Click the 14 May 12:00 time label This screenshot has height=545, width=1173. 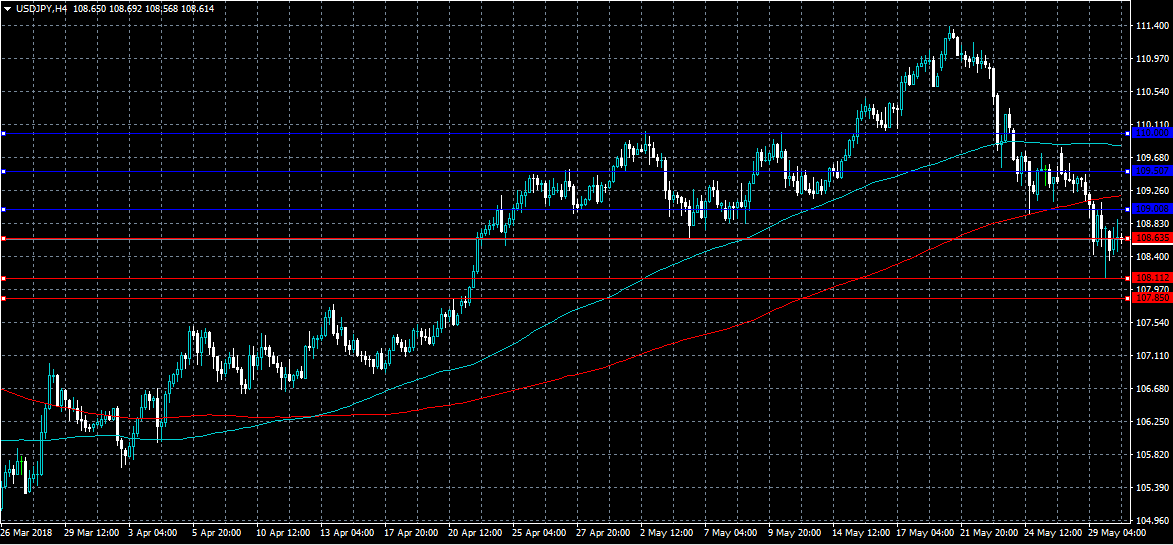pos(861,533)
